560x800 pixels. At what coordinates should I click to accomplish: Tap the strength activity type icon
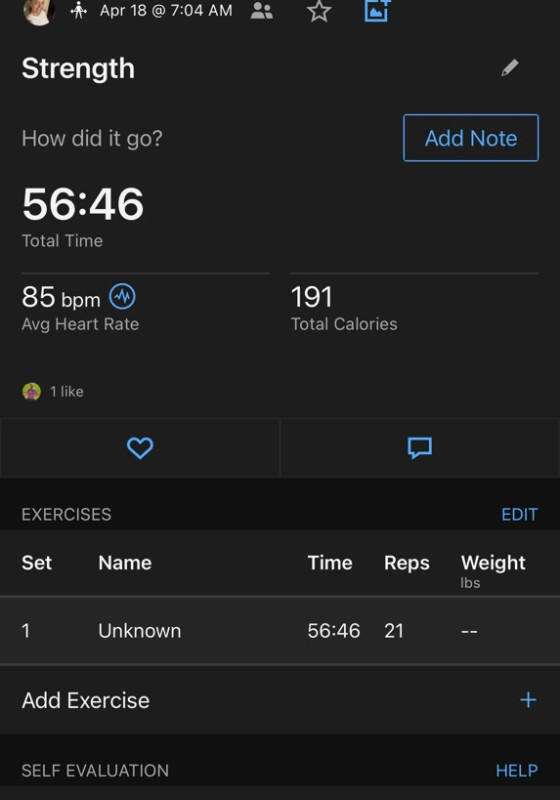pyautogui.click(x=79, y=10)
